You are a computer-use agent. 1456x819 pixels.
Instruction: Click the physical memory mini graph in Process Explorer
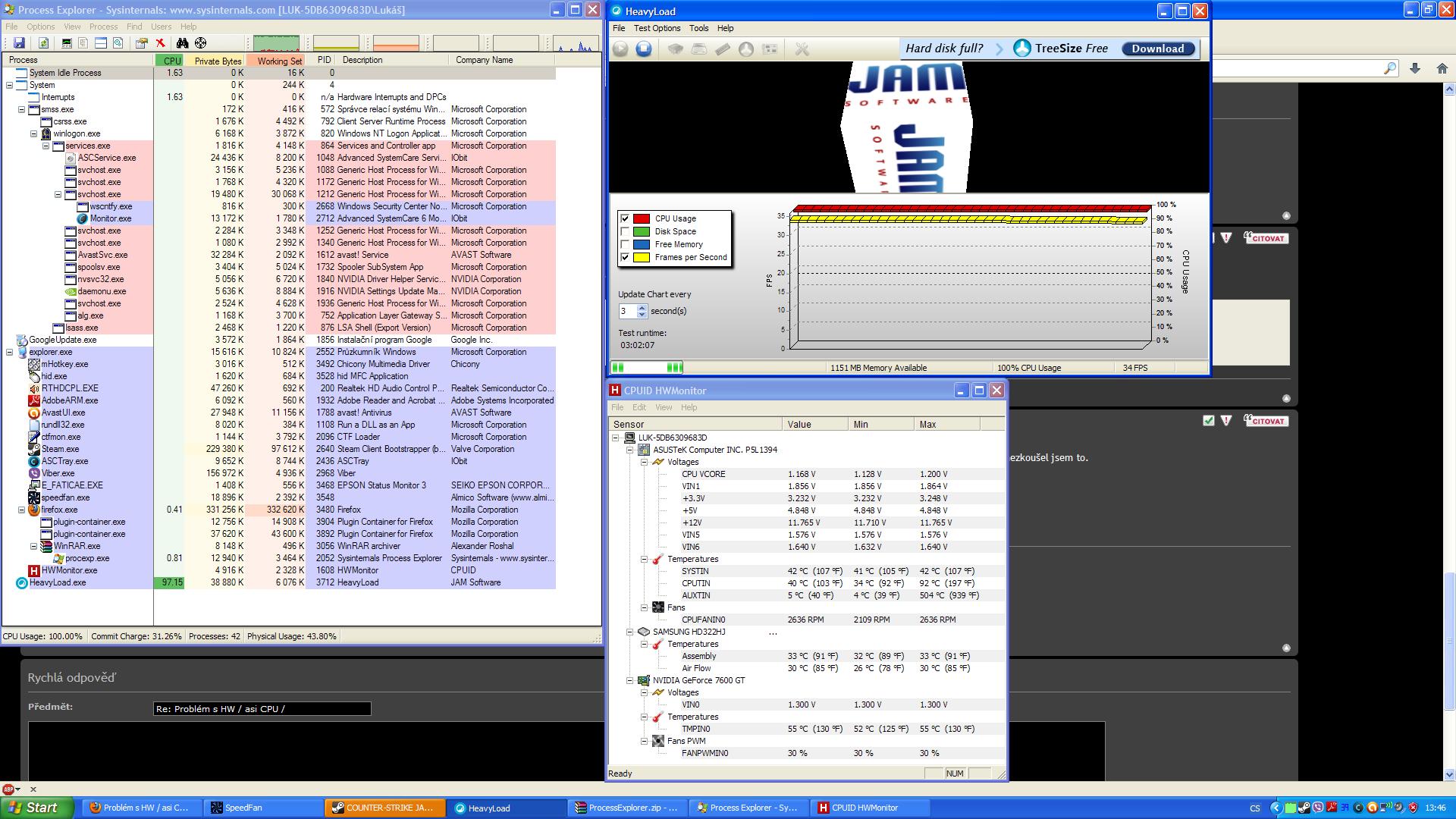click(x=396, y=43)
